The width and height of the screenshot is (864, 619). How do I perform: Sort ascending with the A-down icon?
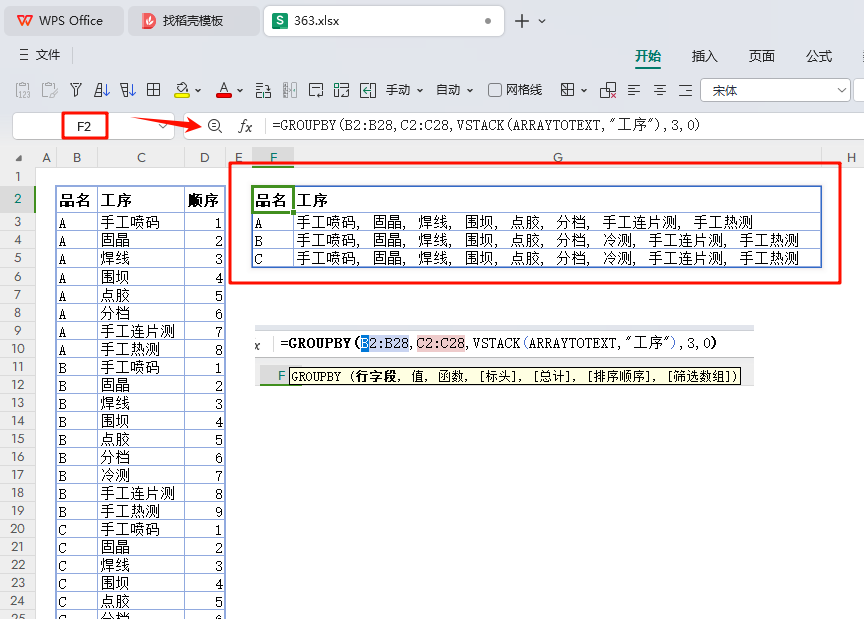pos(101,90)
